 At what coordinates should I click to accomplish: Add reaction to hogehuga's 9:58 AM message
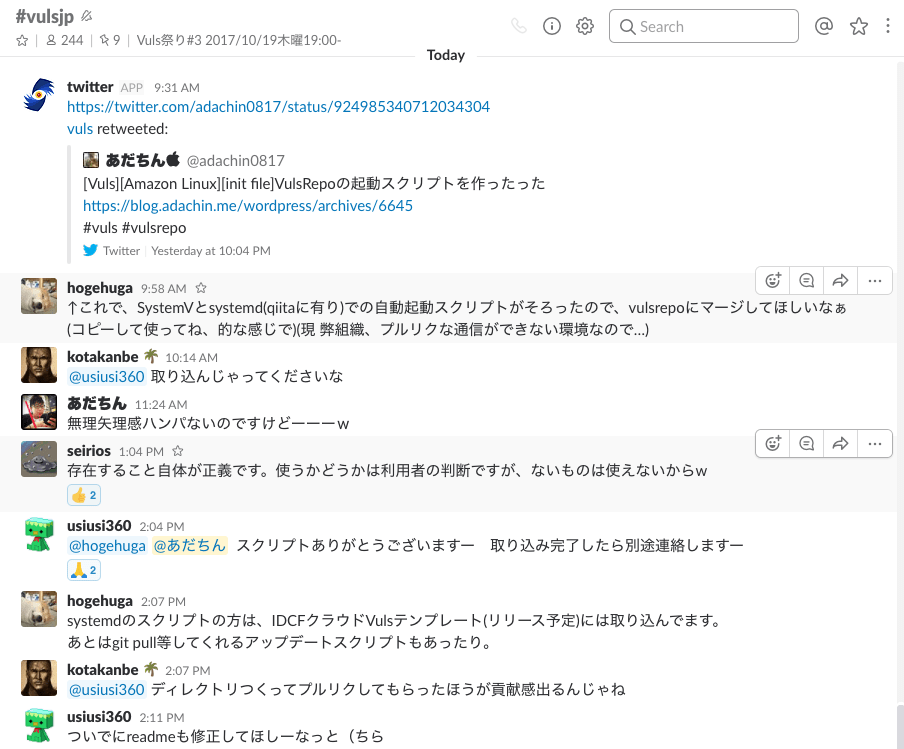(772, 281)
